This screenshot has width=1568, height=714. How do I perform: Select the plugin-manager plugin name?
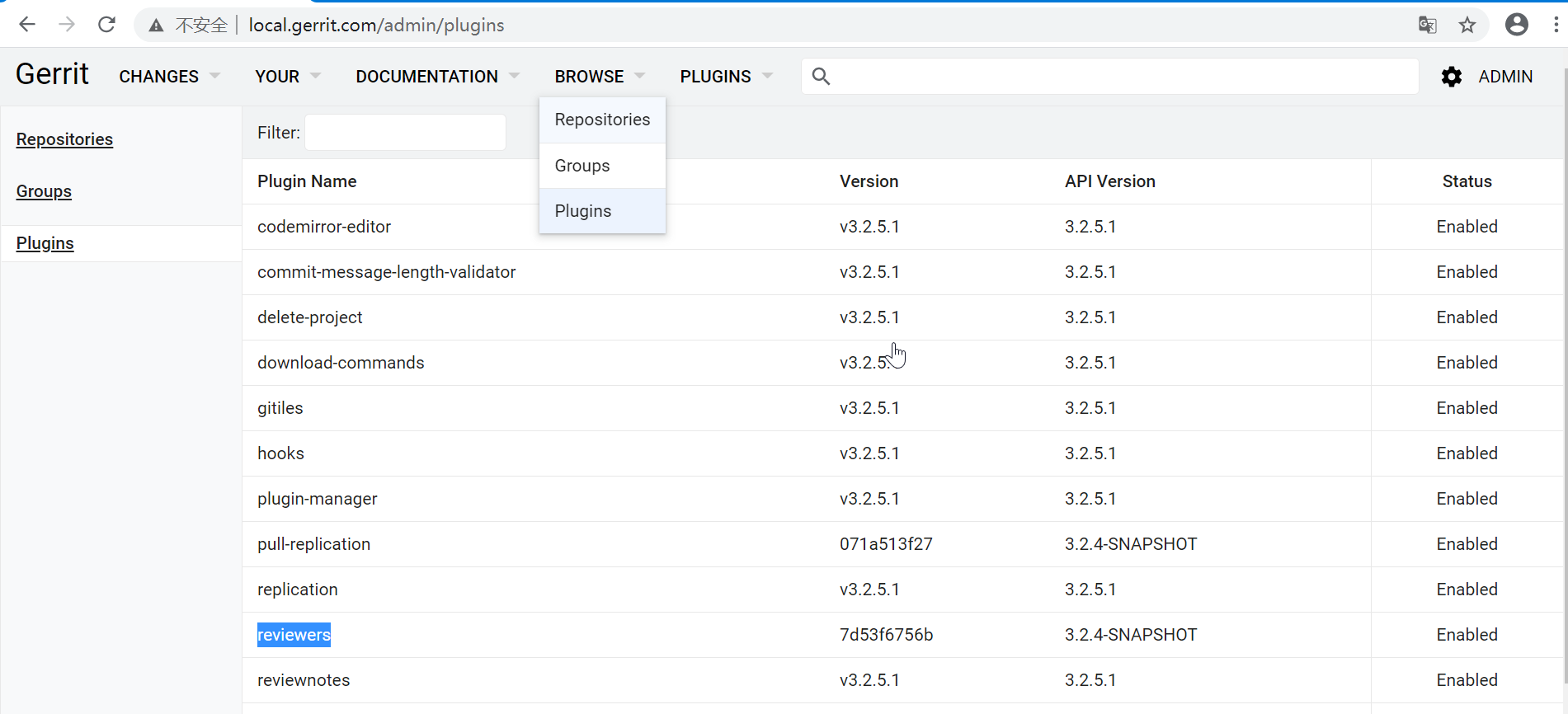pyautogui.click(x=318, y=499)
